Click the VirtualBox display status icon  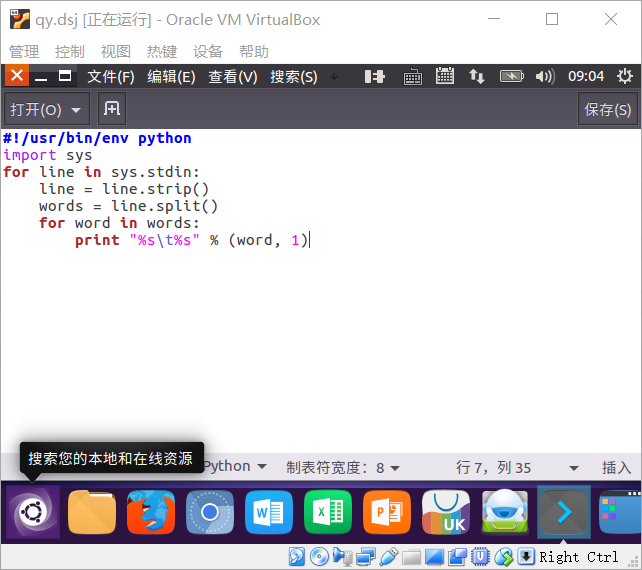(434, 558)
